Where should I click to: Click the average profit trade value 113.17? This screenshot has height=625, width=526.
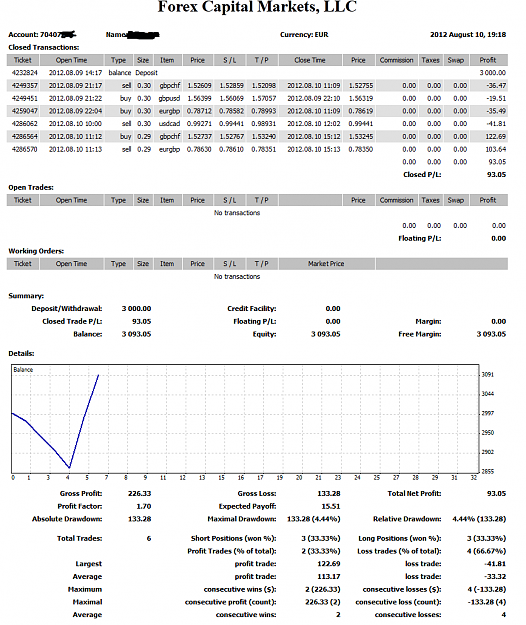pos(329,577)
